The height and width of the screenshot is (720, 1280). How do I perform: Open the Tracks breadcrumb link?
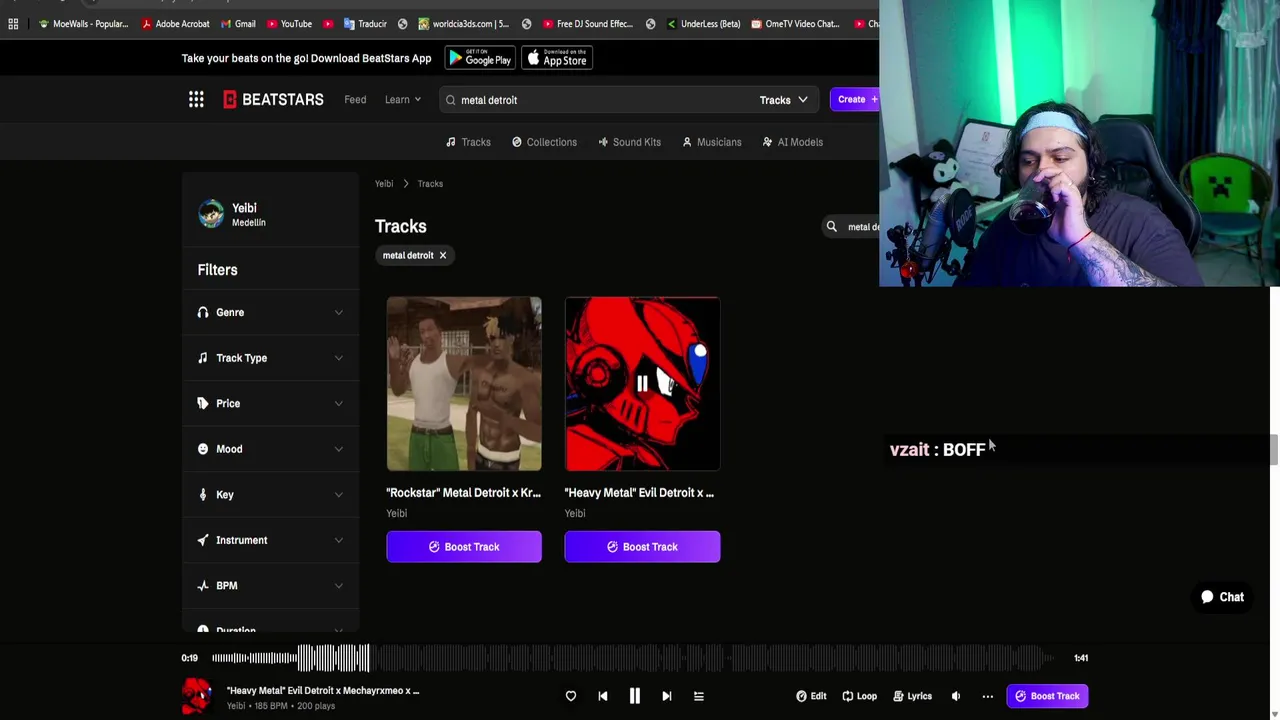click(430, 184)
